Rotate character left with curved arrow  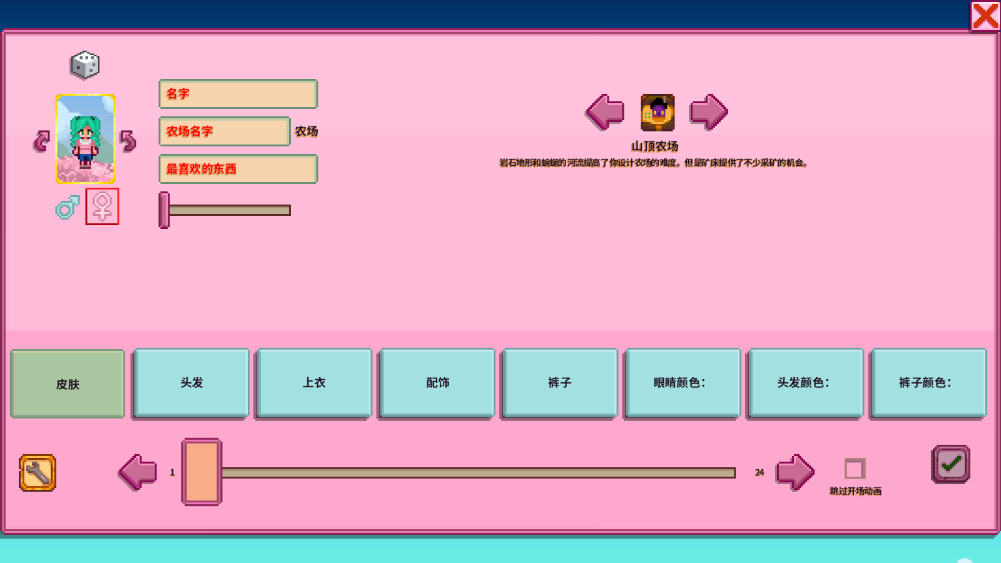click(x=41, y=141)
